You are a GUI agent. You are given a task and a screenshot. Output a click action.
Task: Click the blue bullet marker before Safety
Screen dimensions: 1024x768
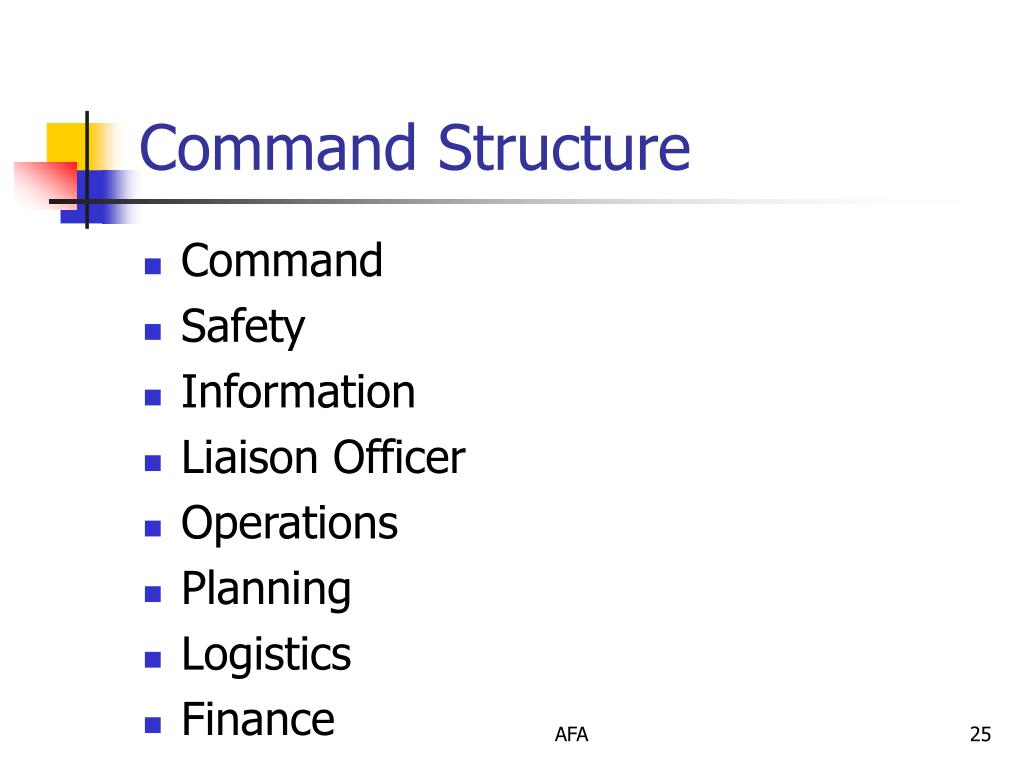pyautogui.click(x=153, y=332)
